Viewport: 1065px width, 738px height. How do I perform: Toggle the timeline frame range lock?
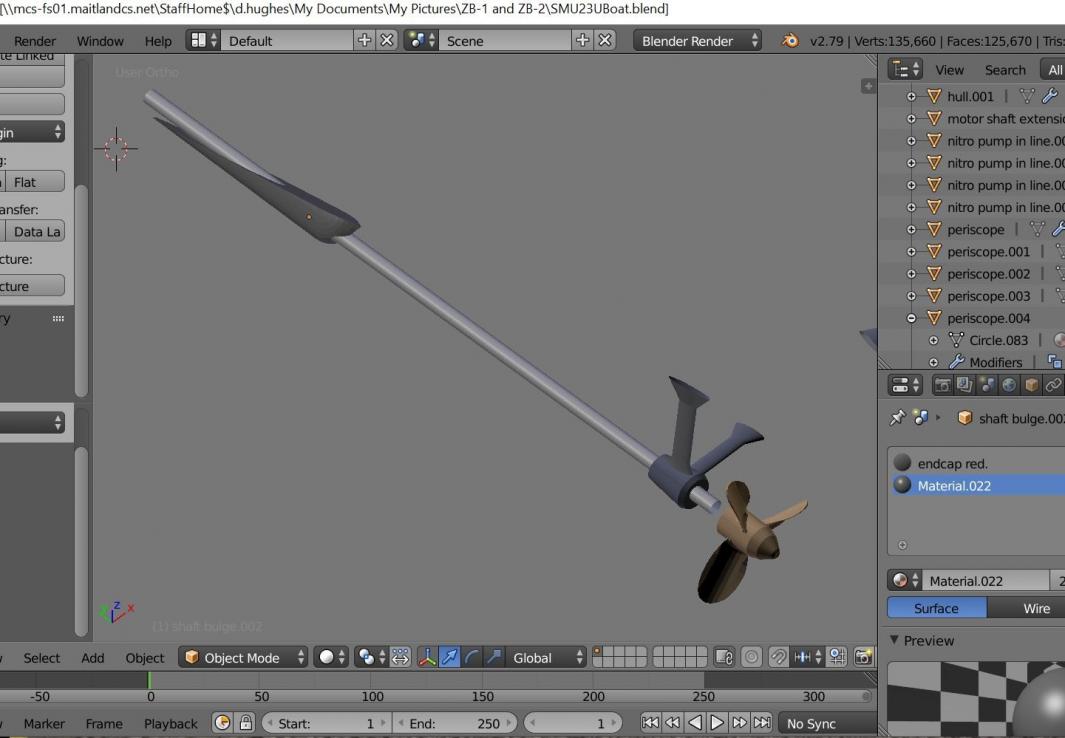(245, 723)
